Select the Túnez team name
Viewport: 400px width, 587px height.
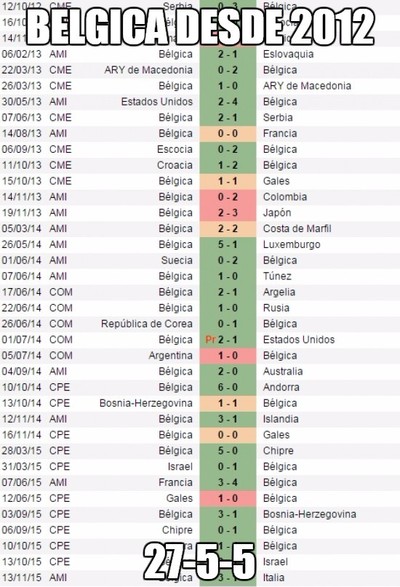pos(277,276)
